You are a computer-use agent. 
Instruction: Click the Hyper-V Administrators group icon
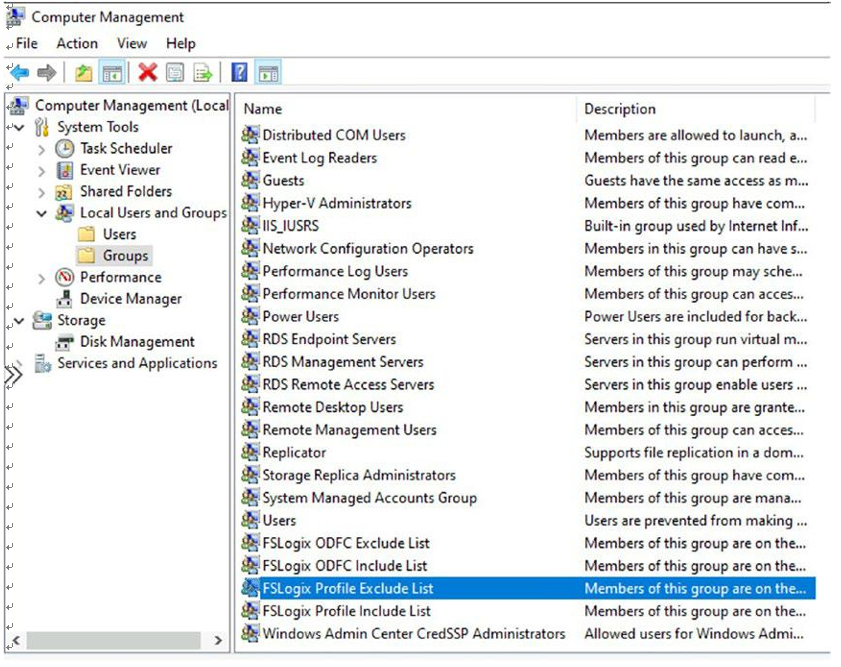(x=250, y=203)
